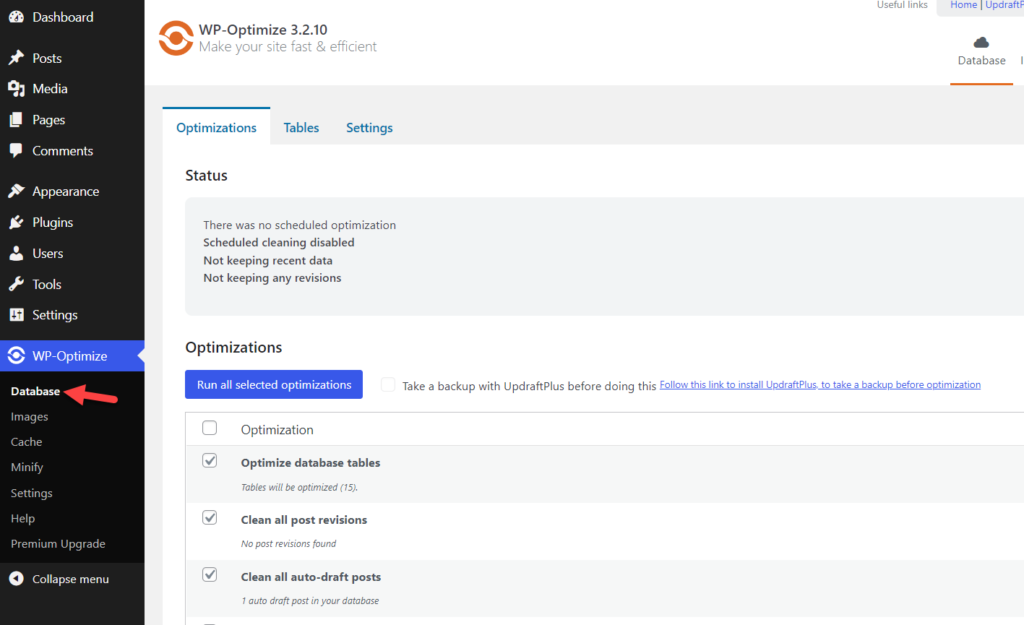1024x625 pixels.
Task: Click the Users person icon
Action: (16, 253)
